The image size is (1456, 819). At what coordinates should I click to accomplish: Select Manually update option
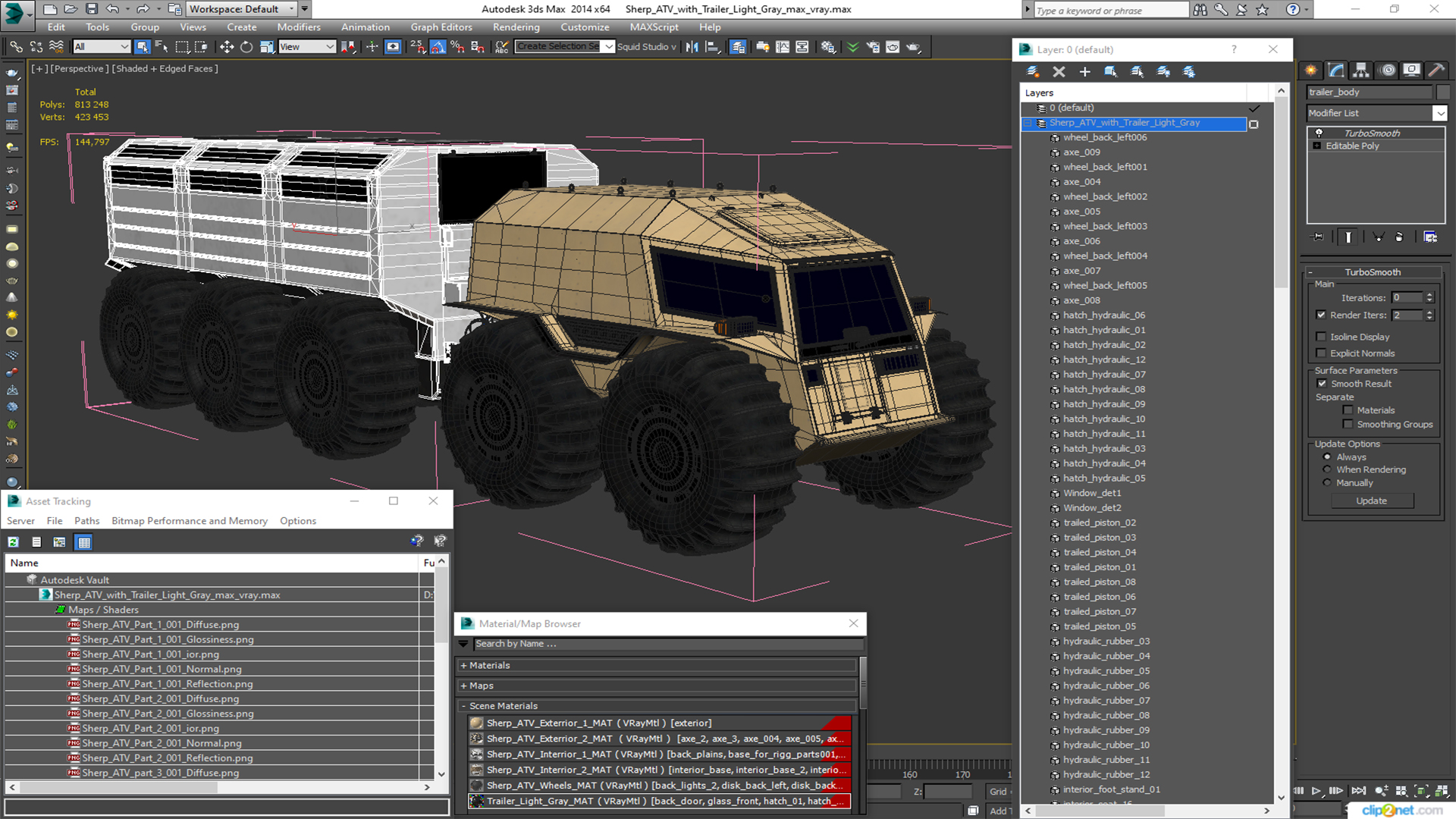click(x=1327, y=482)
